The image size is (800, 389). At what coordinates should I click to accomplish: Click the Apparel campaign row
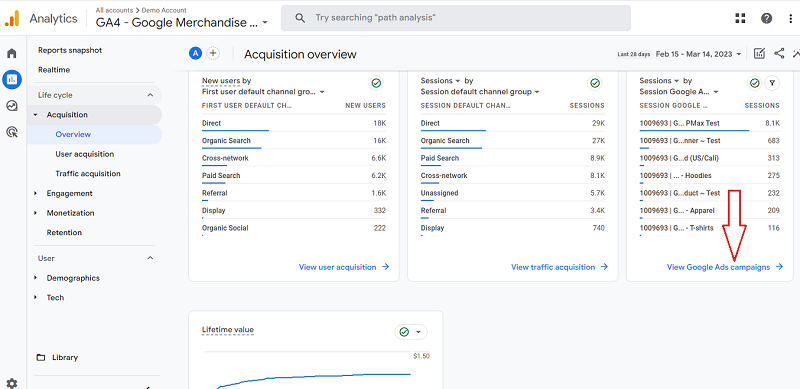(x=709, y=210)
